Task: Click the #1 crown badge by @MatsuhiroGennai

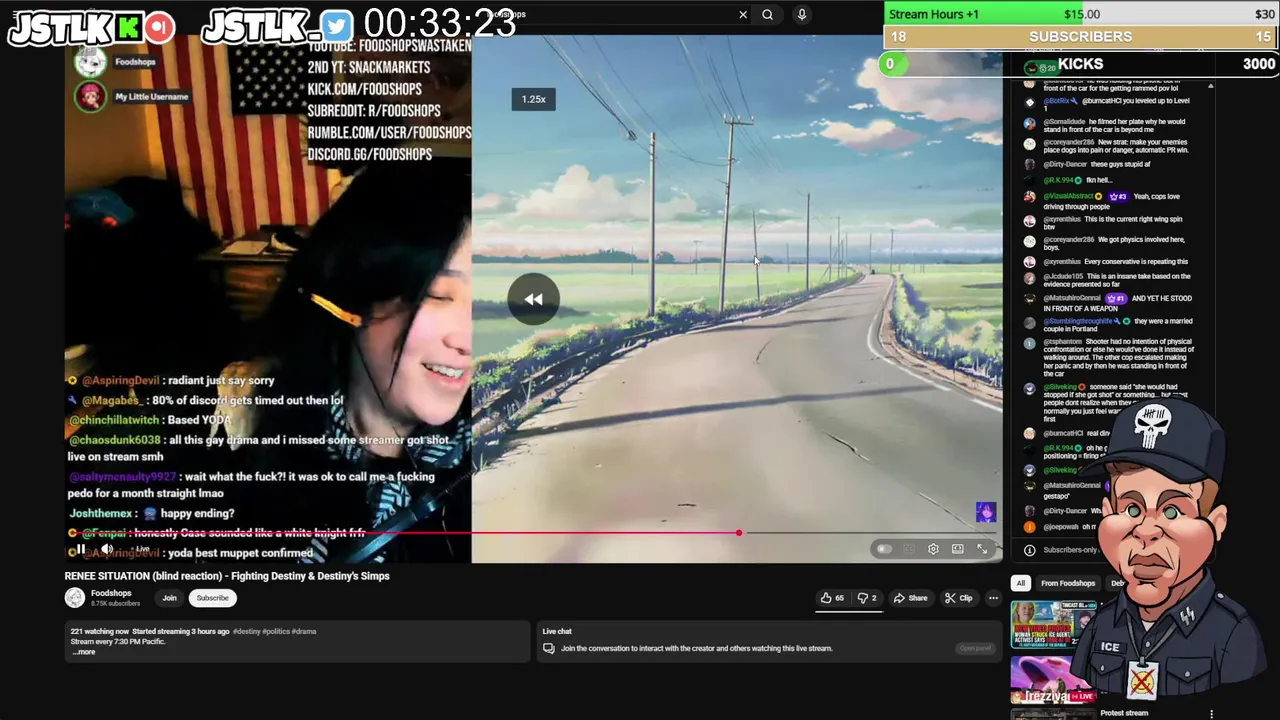Action: tap(1117, 298)
